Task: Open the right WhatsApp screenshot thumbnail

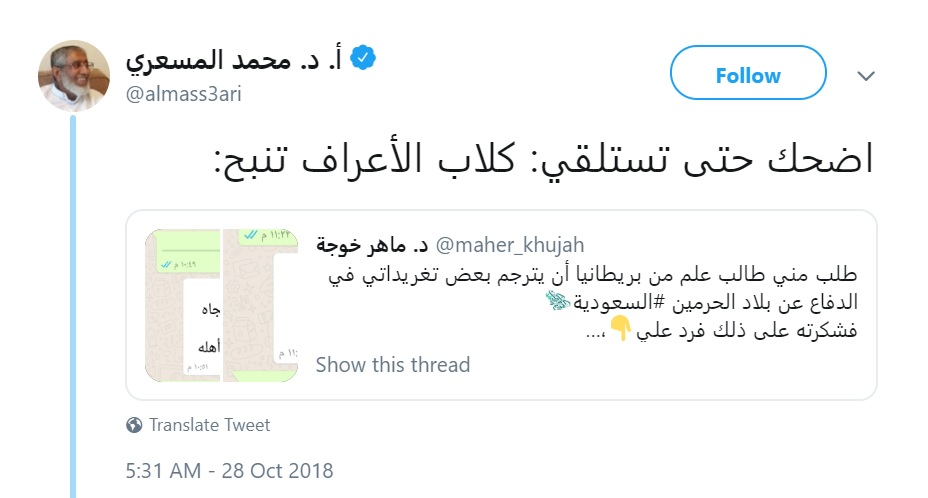Action: point(260,306)
